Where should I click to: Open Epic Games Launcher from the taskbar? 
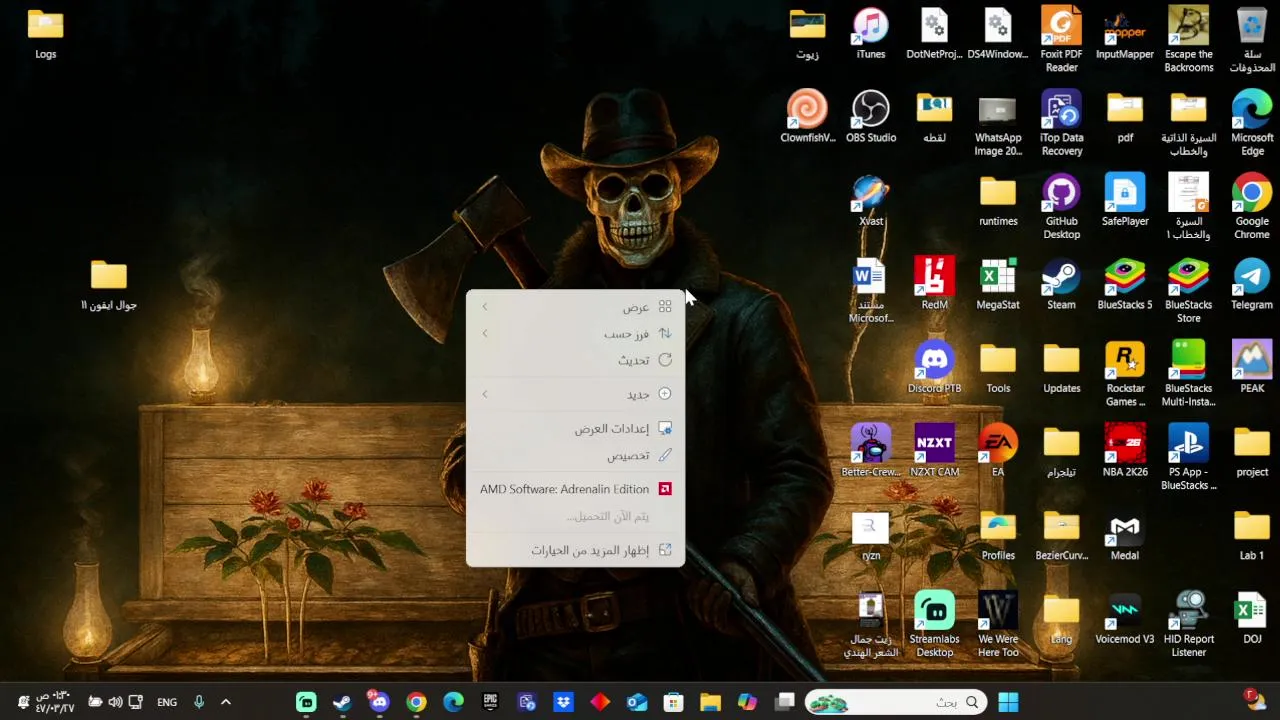[490, 702]
